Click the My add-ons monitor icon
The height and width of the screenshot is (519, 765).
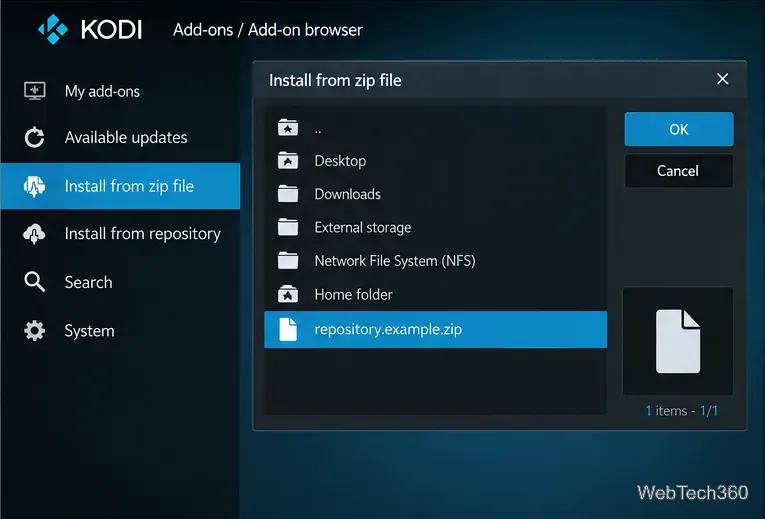point(35,91)
